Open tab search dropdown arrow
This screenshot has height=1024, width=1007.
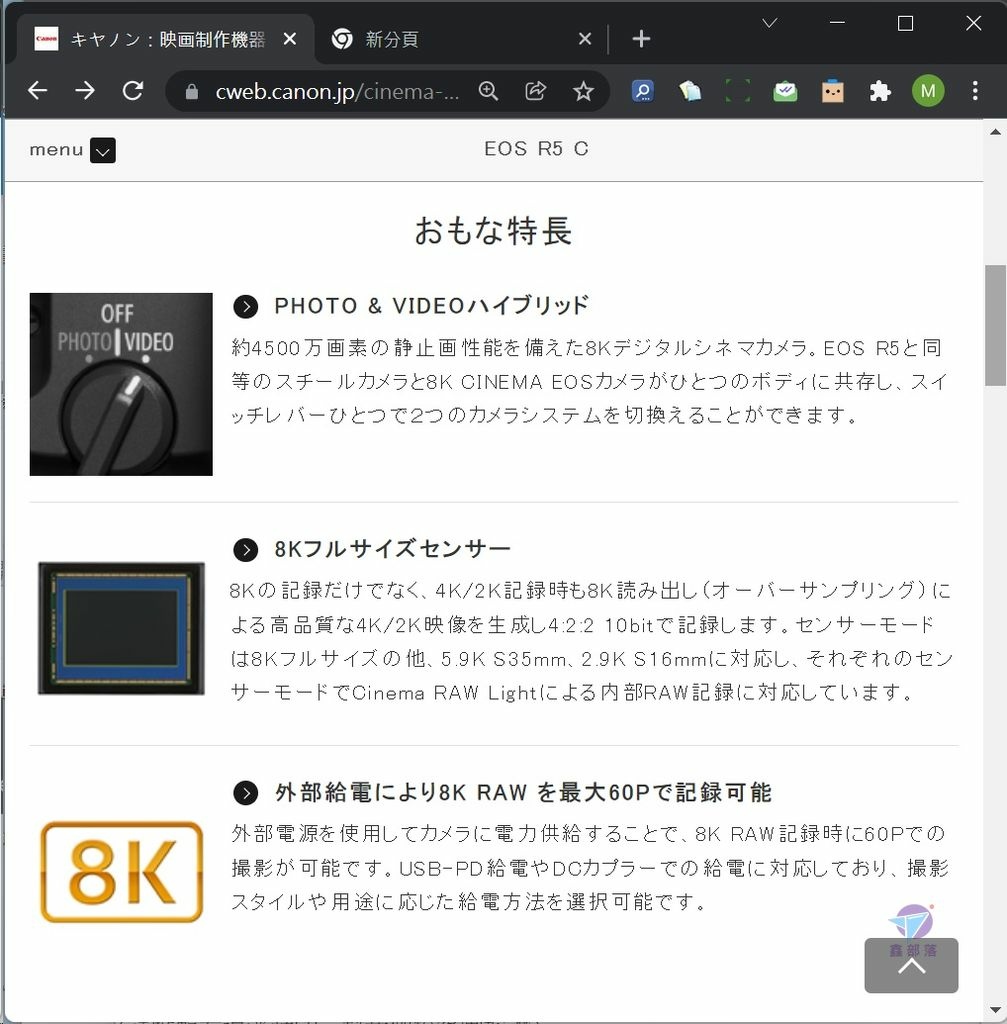tap(770, 24)
